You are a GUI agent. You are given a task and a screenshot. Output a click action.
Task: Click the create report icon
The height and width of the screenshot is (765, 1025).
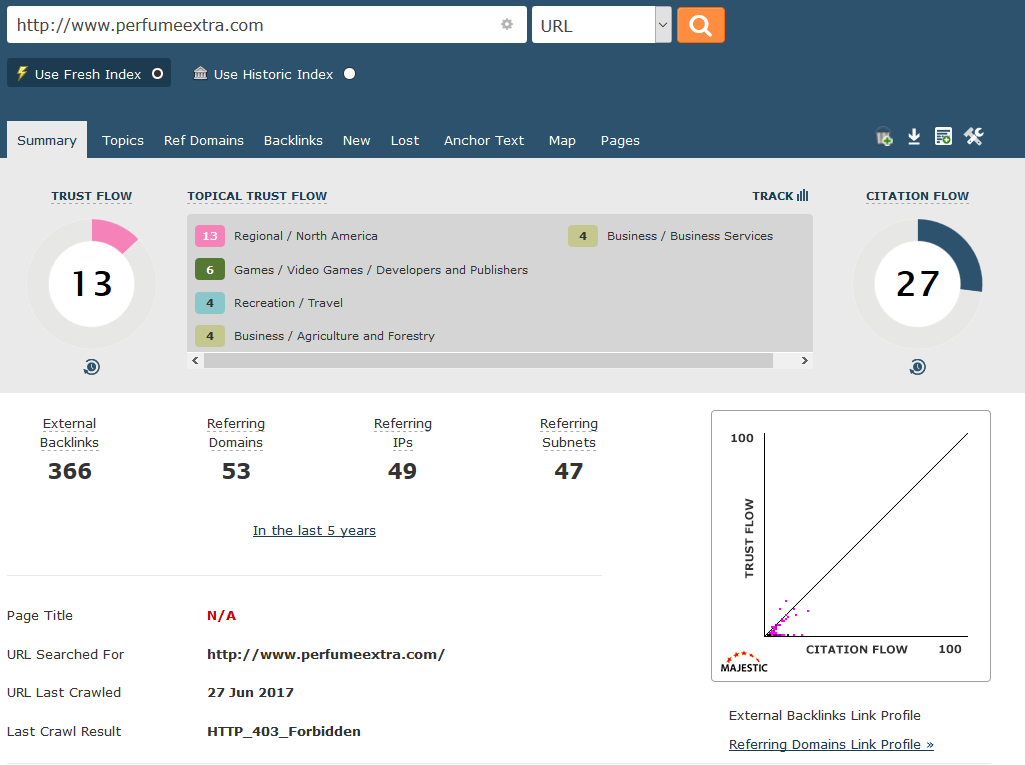pyautogui.click(x=943, y=137)
